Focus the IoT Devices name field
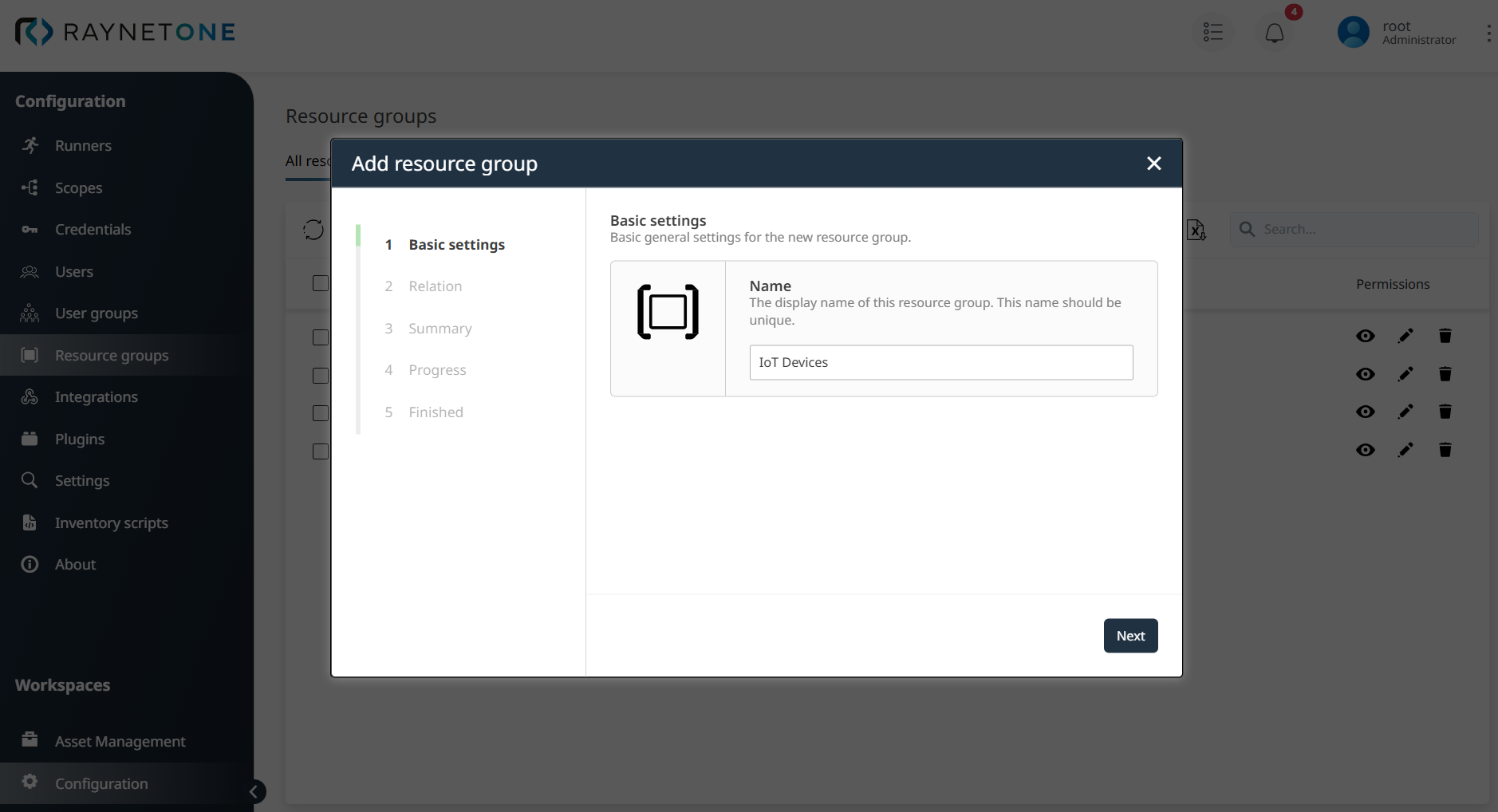The height and width of the screenshot is (812, 1498). (x=940, y=362)
